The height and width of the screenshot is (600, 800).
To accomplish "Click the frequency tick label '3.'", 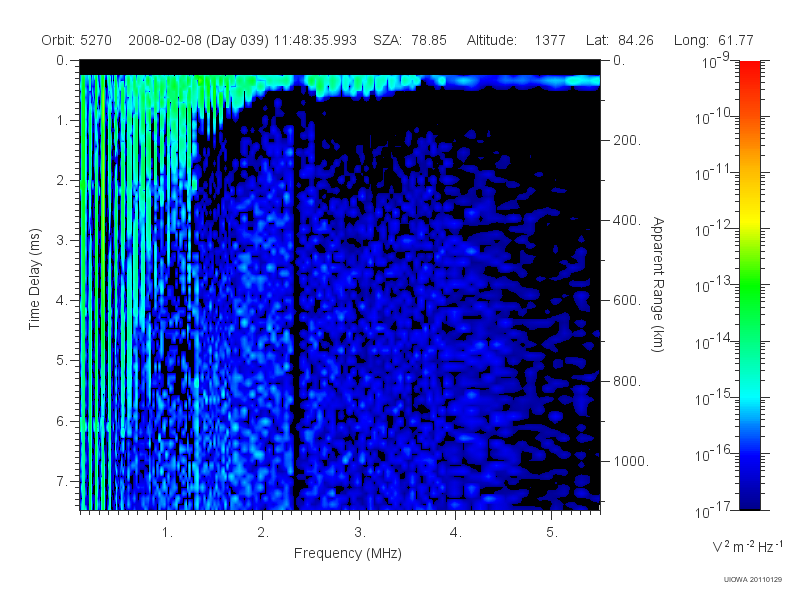I will [x=360, y=533].
